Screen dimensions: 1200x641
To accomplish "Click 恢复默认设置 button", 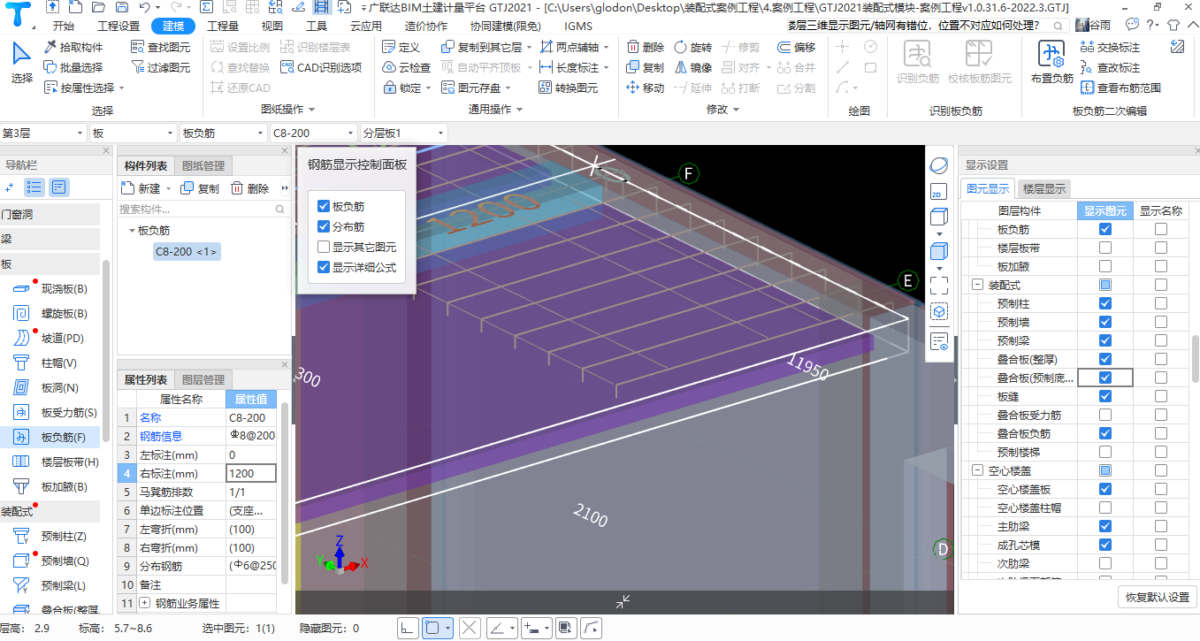I will 1157,597.
